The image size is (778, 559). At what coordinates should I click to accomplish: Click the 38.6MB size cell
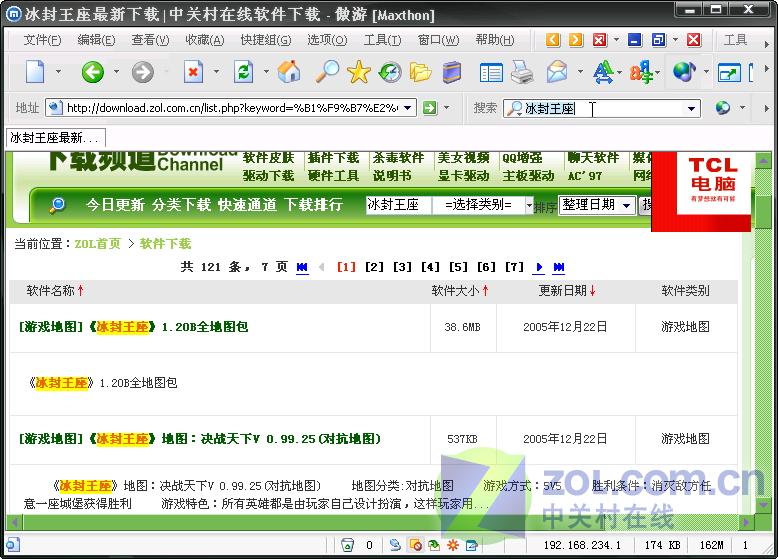(462, 327)
